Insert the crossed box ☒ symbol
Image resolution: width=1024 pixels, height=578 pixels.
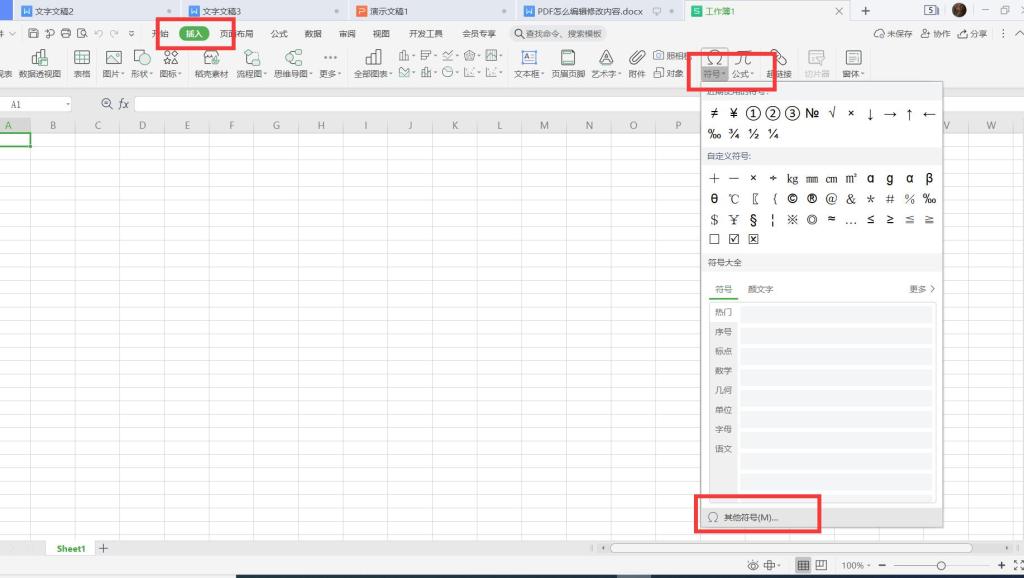tap(754, 239)
